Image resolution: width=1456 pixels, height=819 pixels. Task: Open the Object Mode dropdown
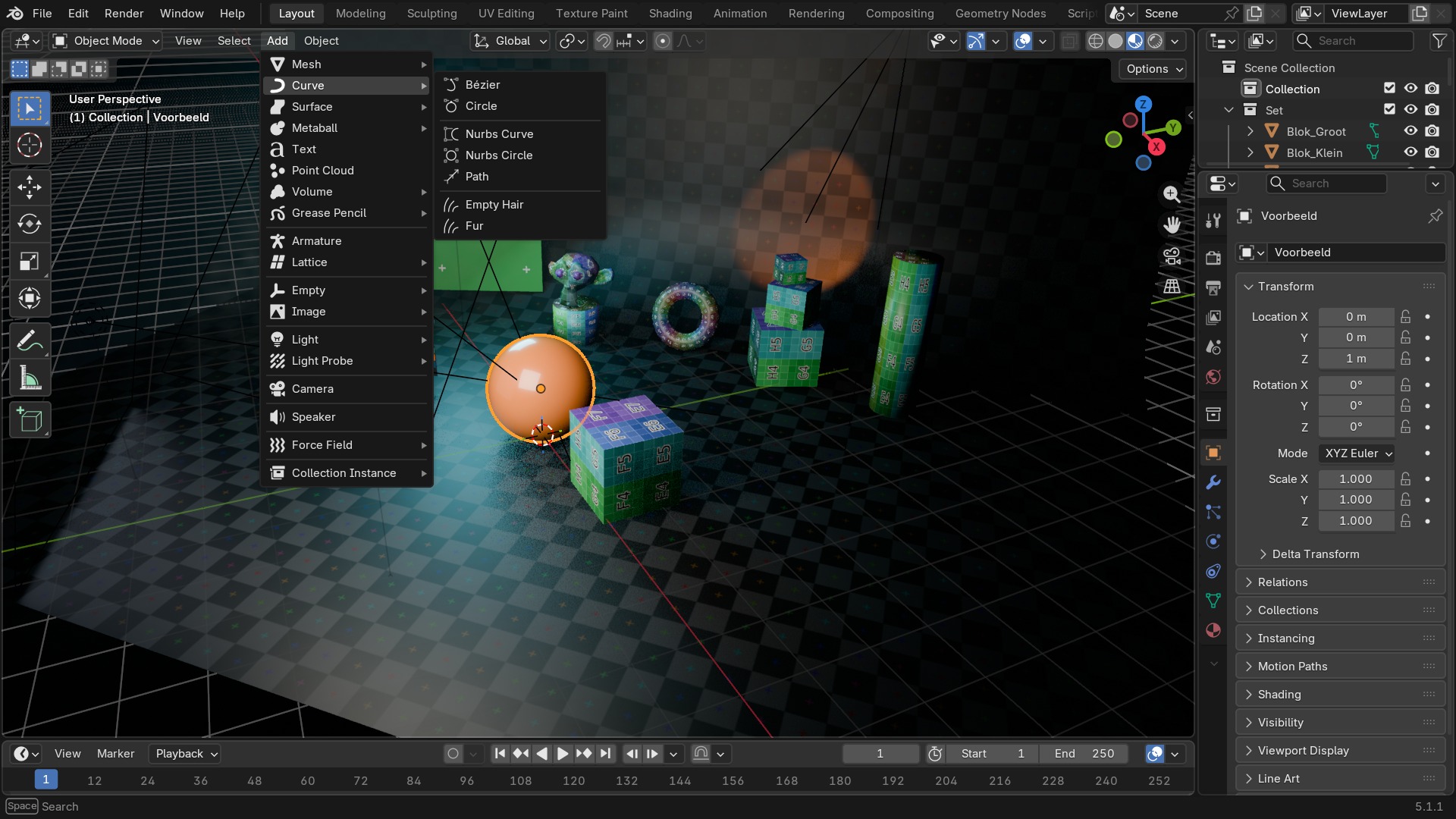[106, 41]
